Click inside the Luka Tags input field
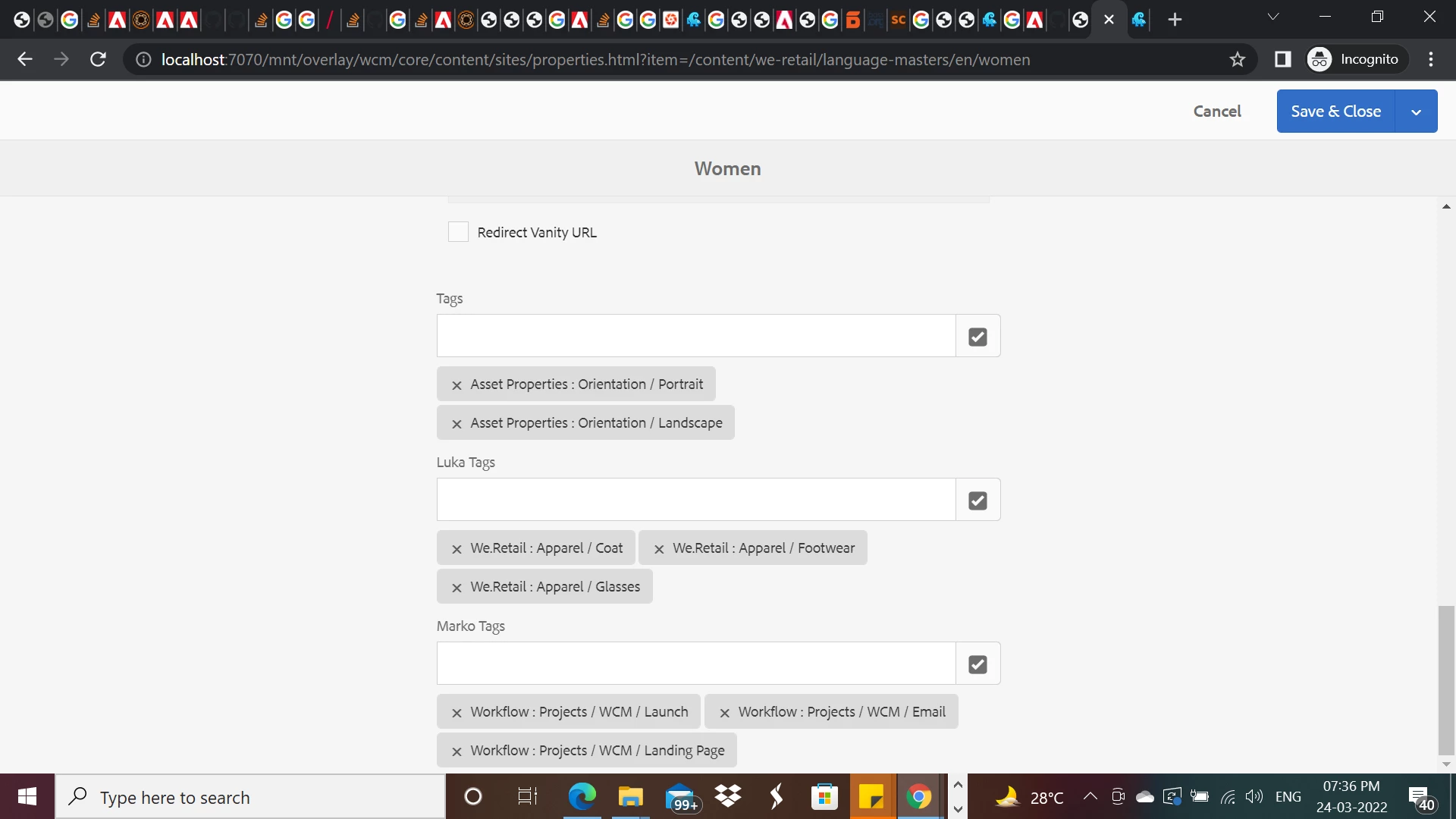Screen dimensions: 1456x819 coord(695,500)
